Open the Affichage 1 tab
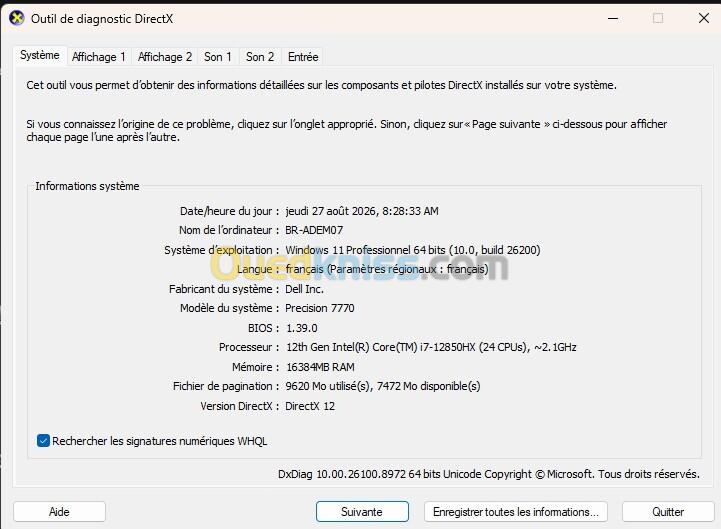 coord(98,57)
